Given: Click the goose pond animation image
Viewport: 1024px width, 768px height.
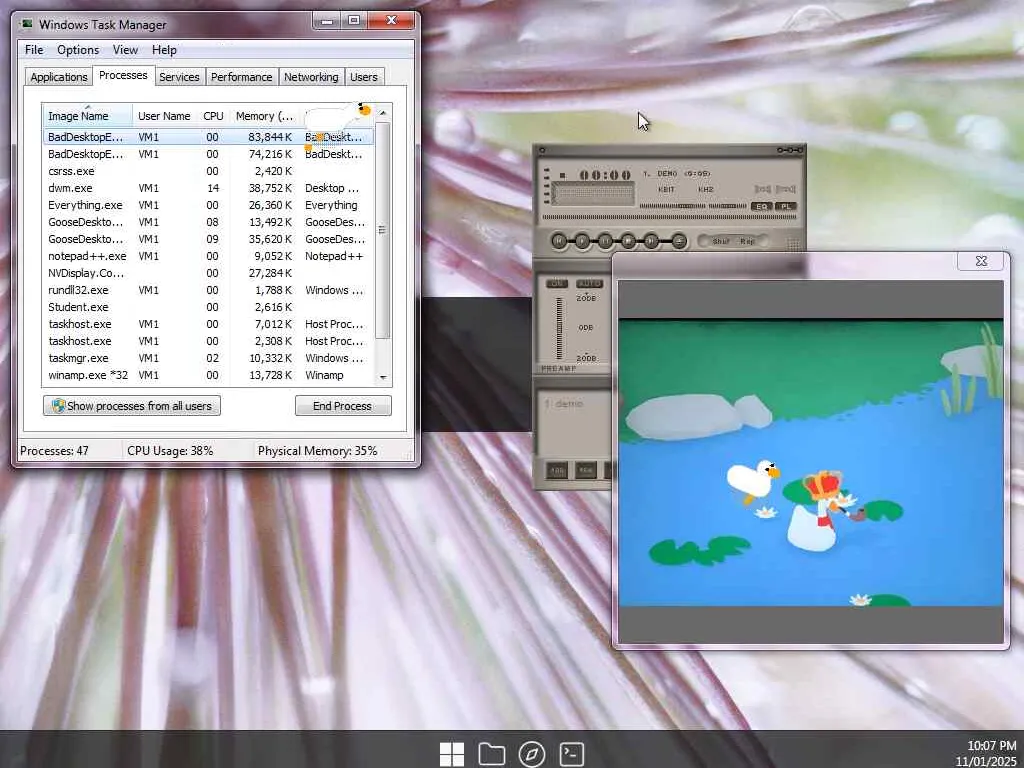Looking at the screenshot, I should [810, 462].
